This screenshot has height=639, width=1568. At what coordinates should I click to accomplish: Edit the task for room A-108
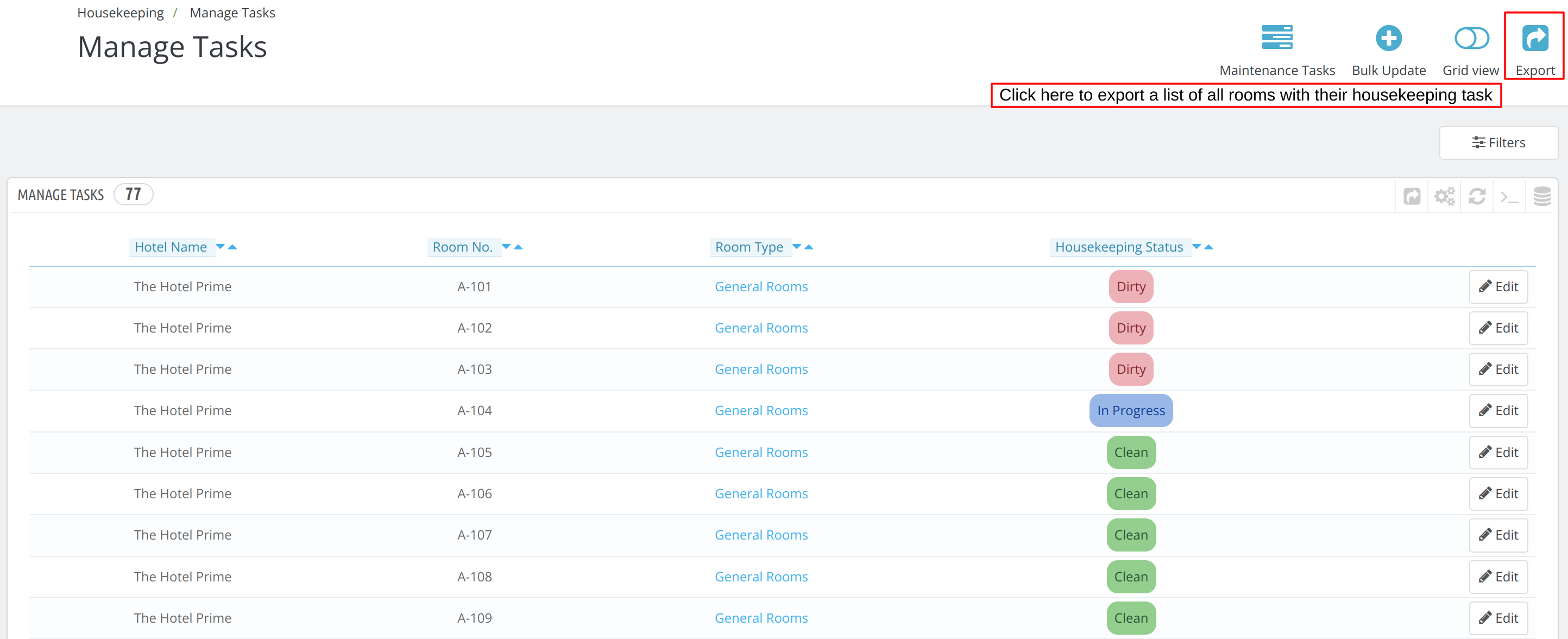1498,577
